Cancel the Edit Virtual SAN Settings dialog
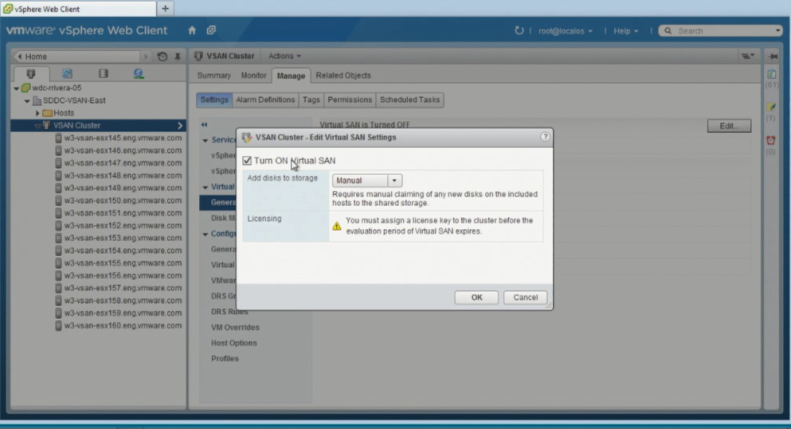The width and height of the screenshot is (791, 429). (525, 297)
